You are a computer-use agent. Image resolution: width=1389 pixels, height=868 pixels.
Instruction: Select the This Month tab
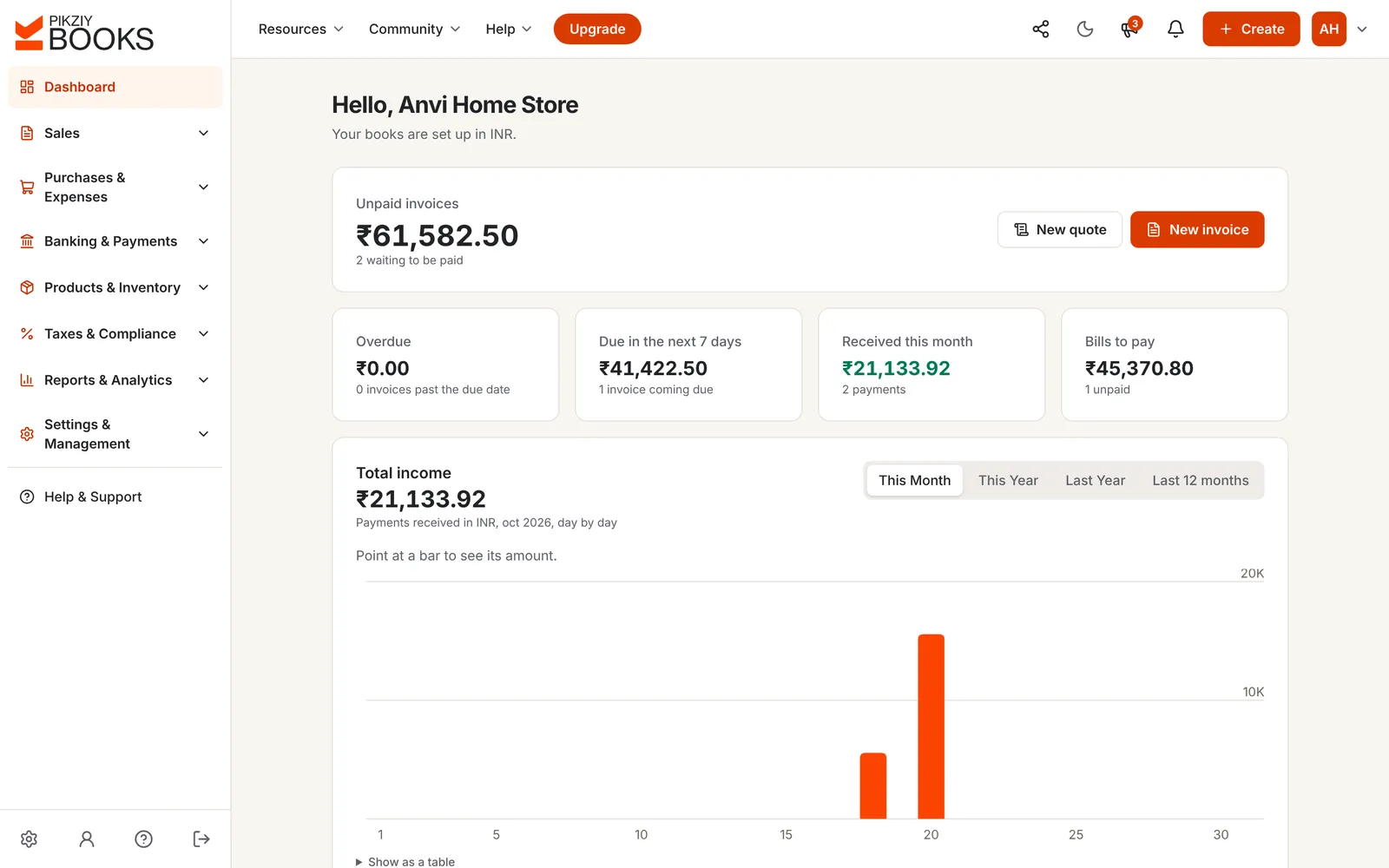coord(915,481)
